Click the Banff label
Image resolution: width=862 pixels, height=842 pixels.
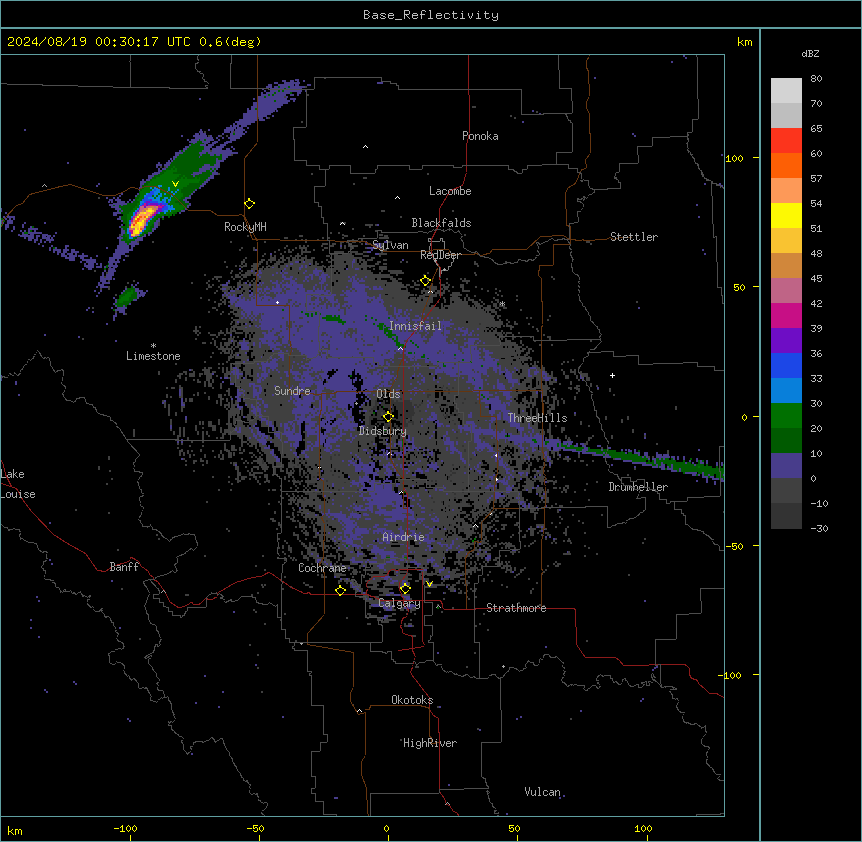[124, 567]
